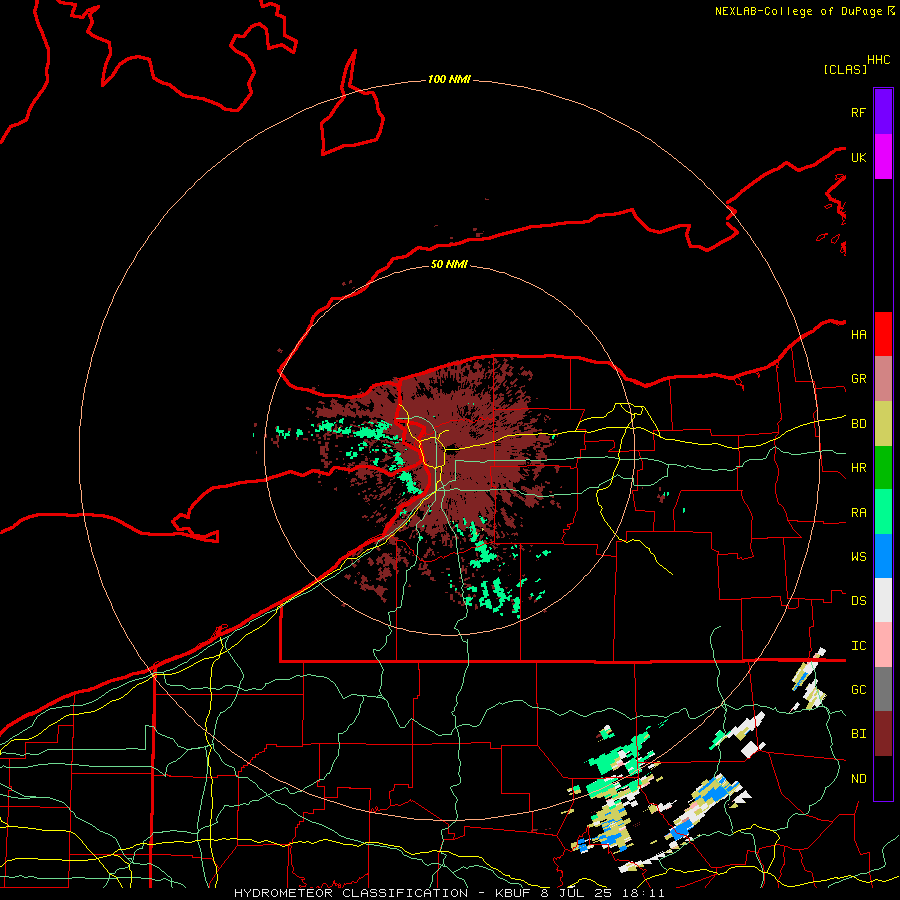The width and height of the screenshot is (900, 900).
Task: Click the WS blue legend swatch
Action: (x=883, y=556)
